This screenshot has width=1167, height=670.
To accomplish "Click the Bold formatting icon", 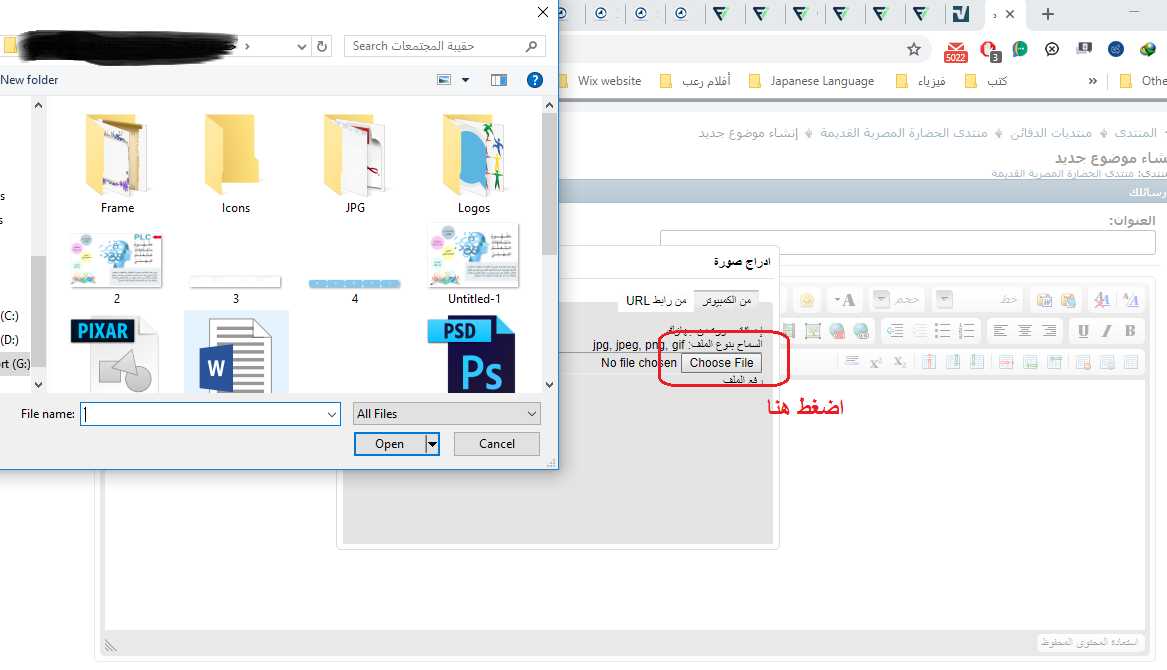I will 1130,331.
